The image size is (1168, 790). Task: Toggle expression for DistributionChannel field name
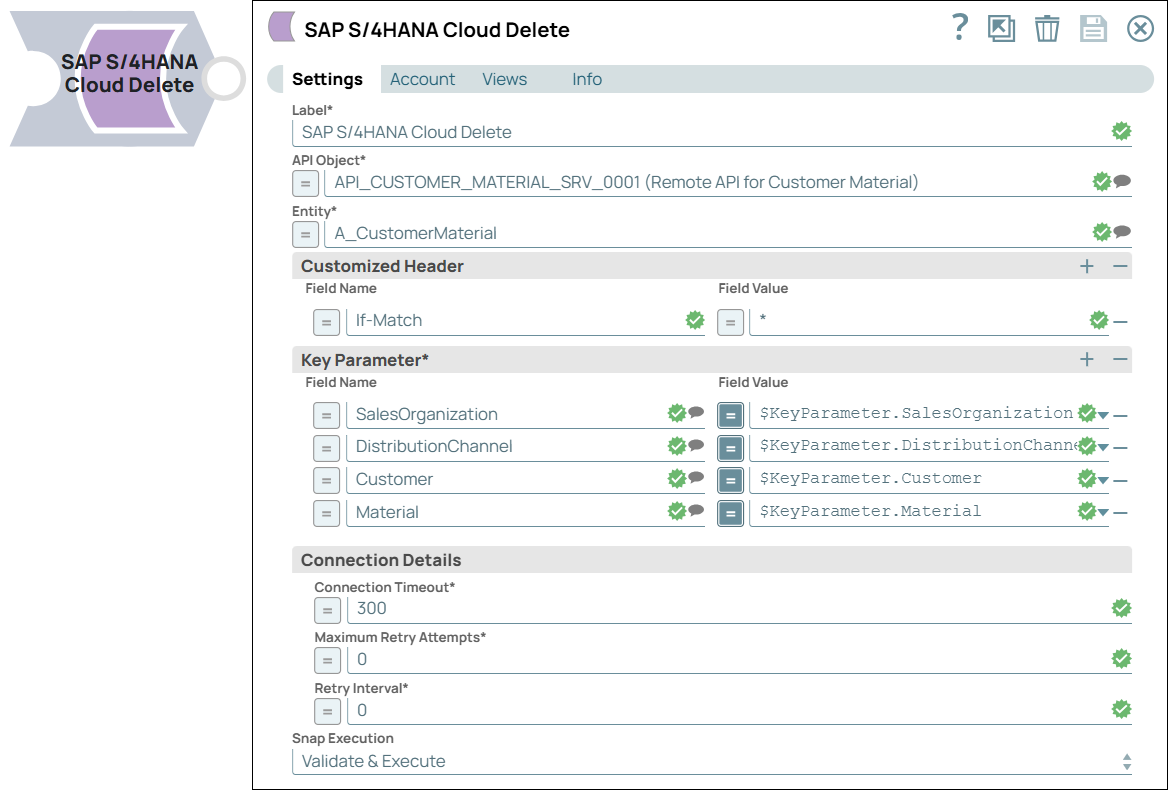(326, 448)
